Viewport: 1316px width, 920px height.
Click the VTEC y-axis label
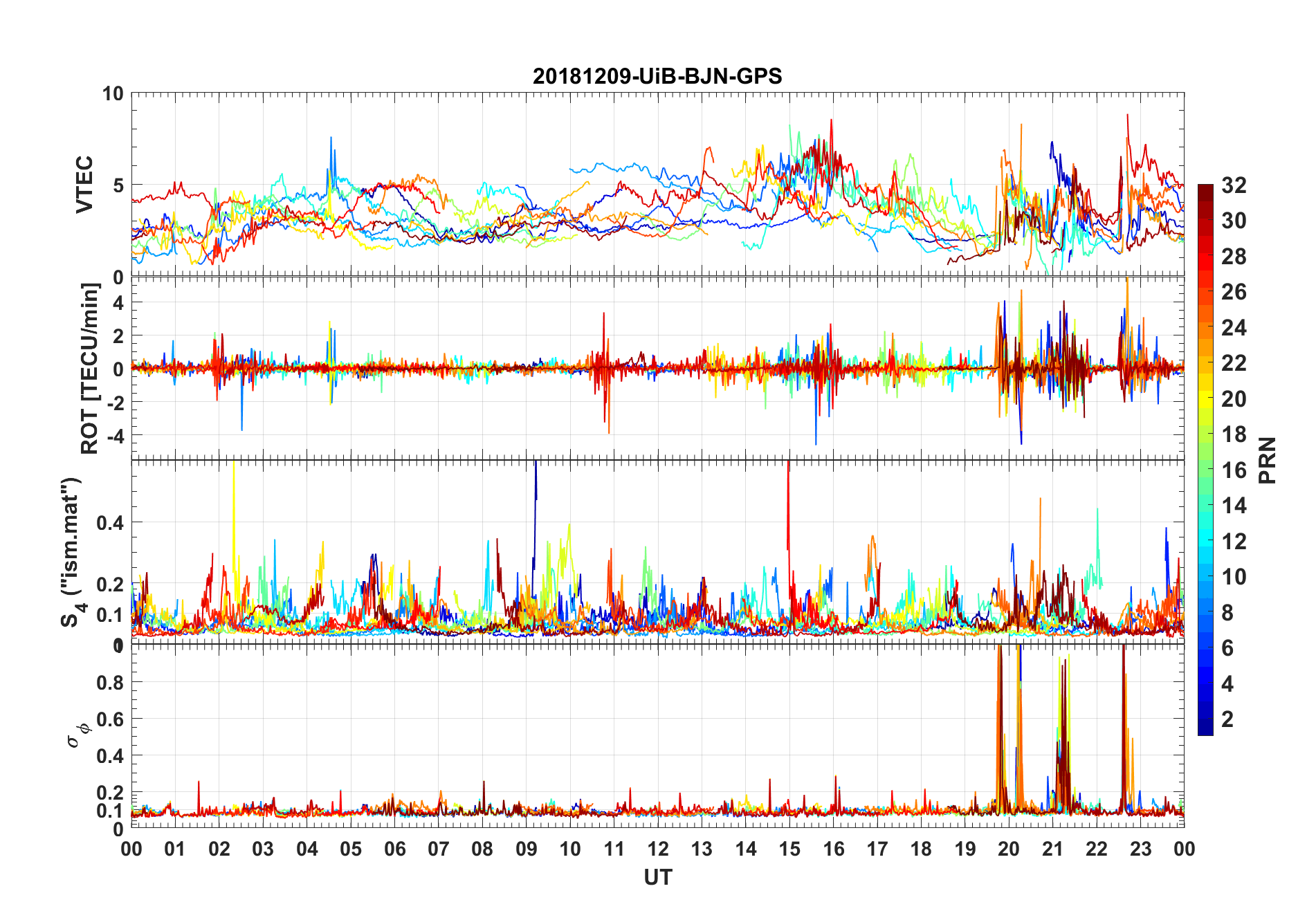click(x=84, y=185)
